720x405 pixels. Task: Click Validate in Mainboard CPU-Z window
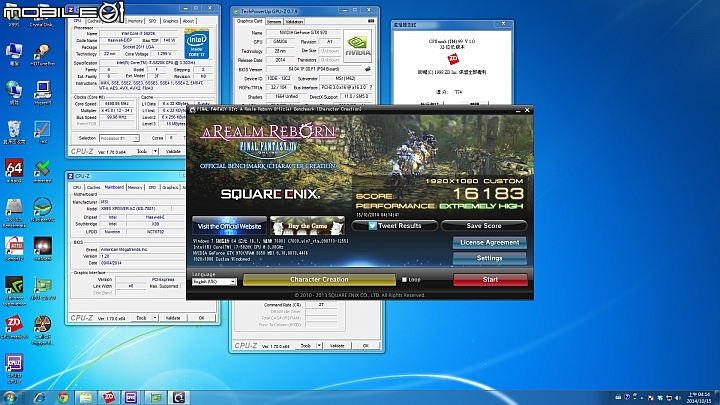tap(173, 318)
